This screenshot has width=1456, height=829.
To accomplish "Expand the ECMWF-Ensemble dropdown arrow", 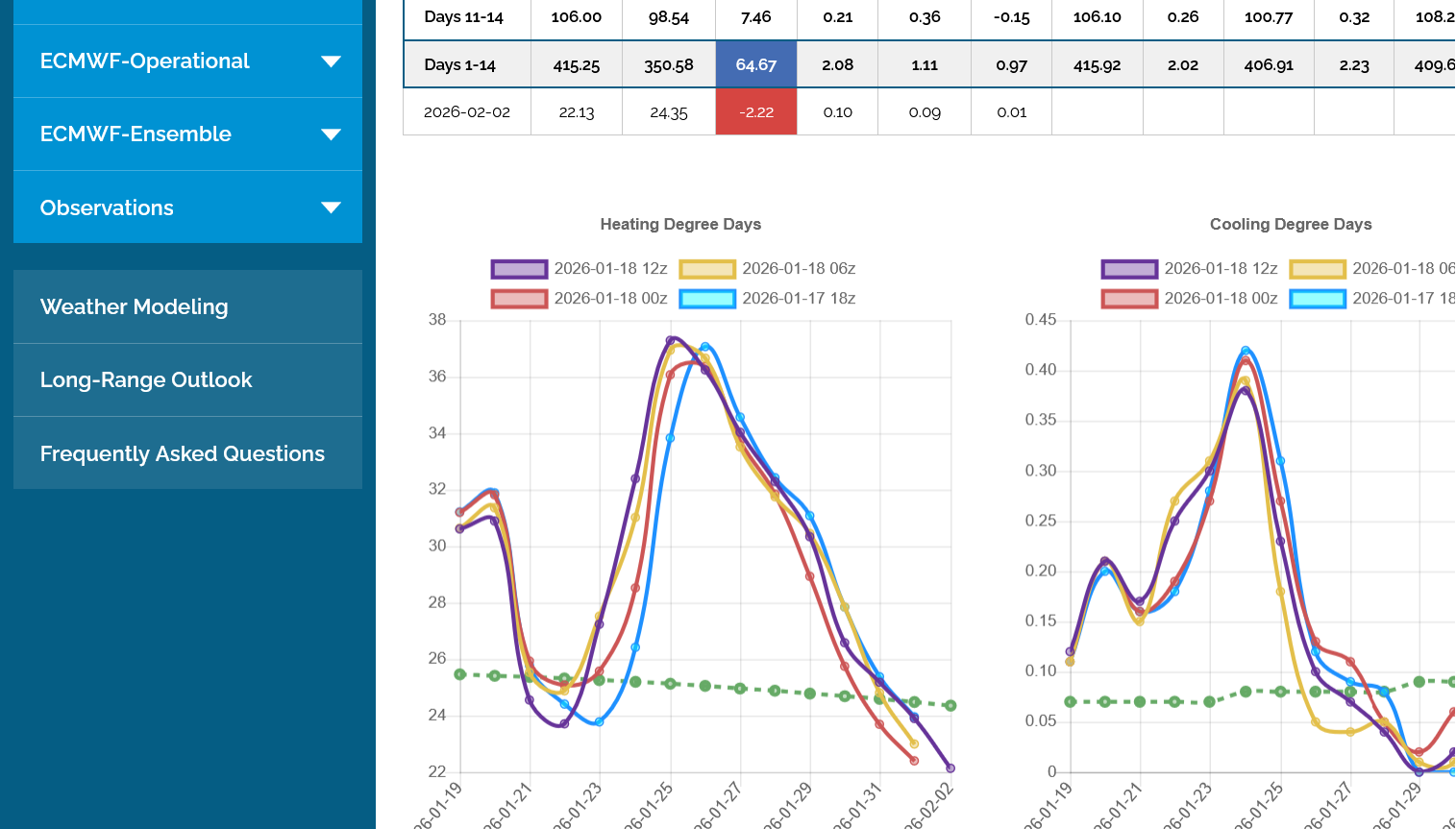I will pyautogui.click(x=331, y=134).
